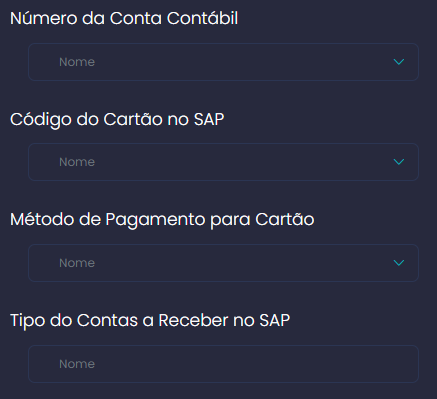Viewport: 437px width, 399px height.
Task: Click left padding of the Tipo do Contas field
Action: [x=43, y=364]
